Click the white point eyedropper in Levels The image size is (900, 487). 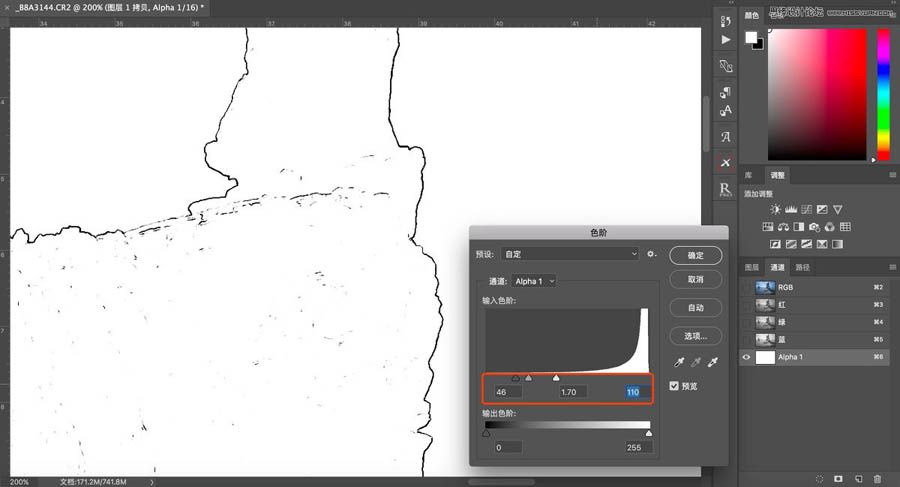tap(713, 363)
